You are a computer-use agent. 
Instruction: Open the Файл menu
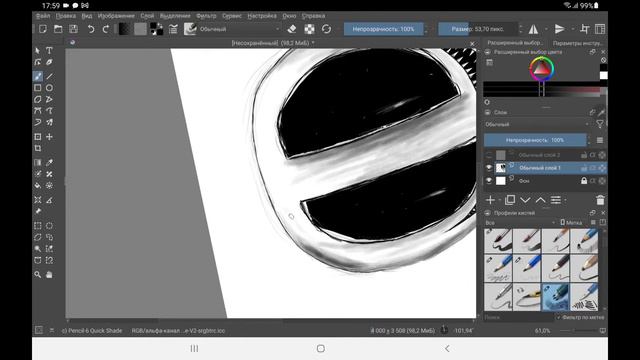click(x=43, y=16)
